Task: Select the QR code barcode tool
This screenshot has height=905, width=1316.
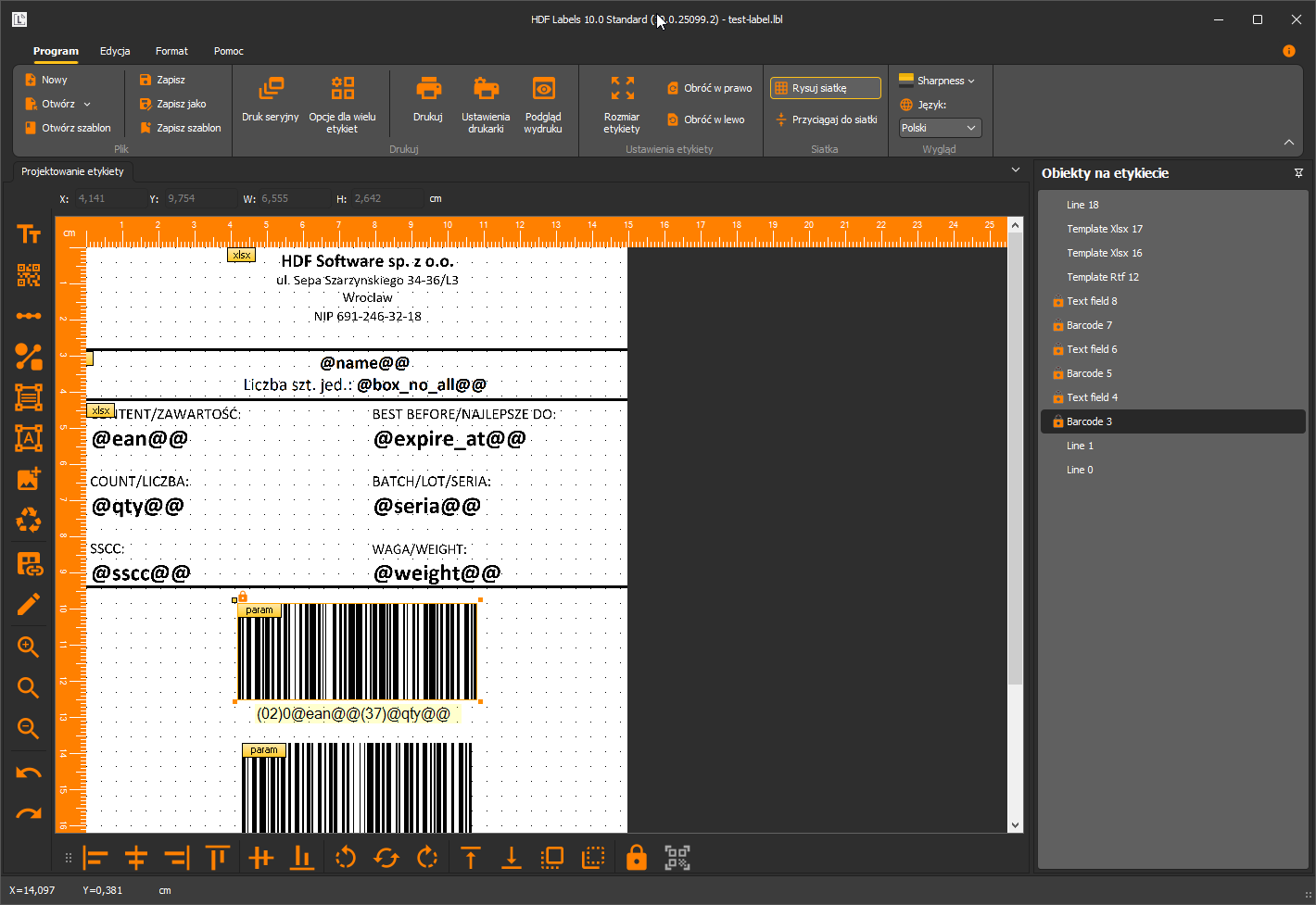Action: click(29, 275)
